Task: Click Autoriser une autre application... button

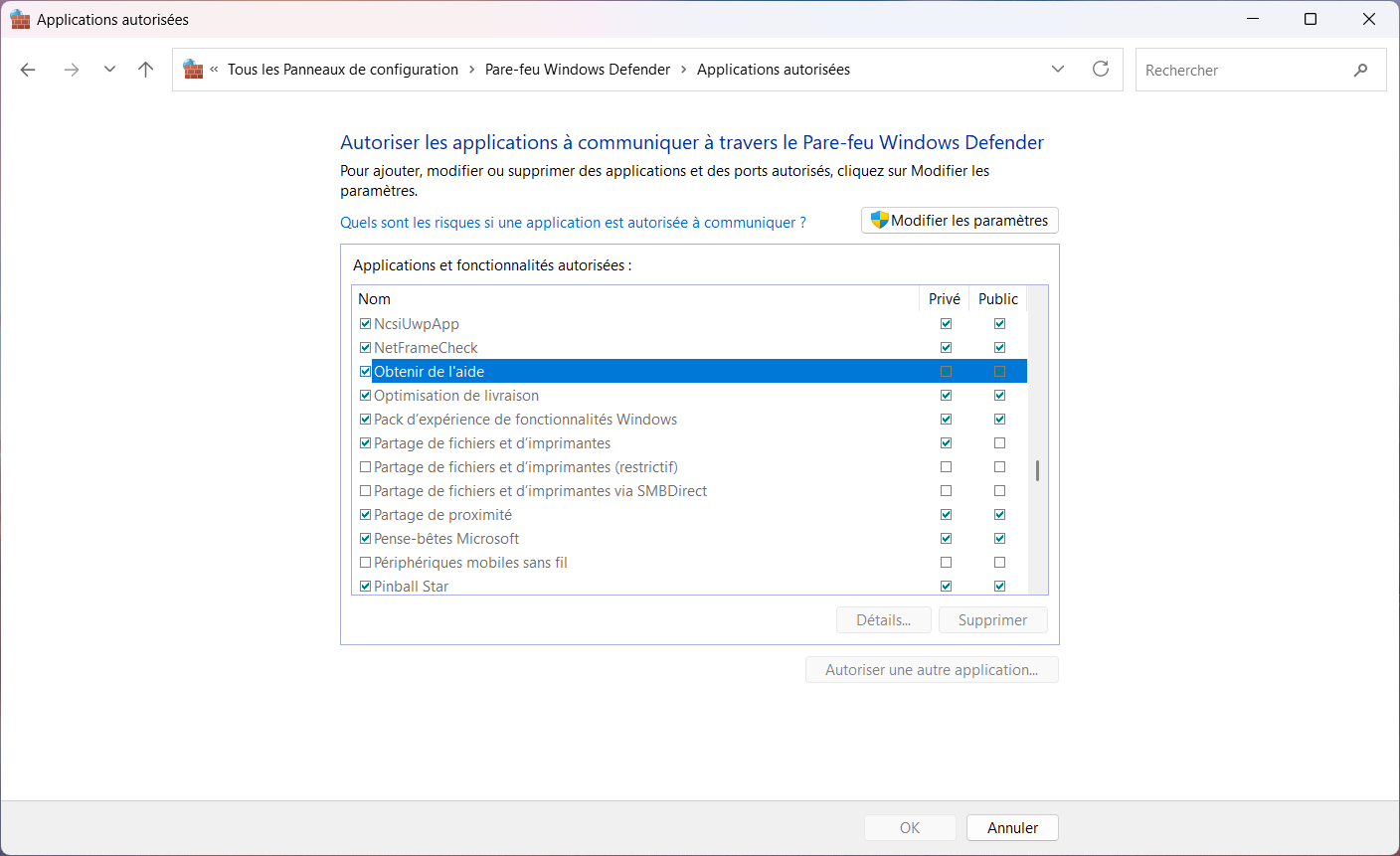Action: pyautogui.click(x=932, y=670)
